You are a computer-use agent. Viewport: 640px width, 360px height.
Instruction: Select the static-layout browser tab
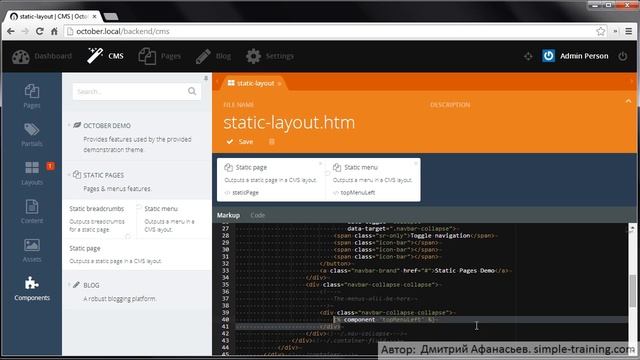tap(54, 16)
